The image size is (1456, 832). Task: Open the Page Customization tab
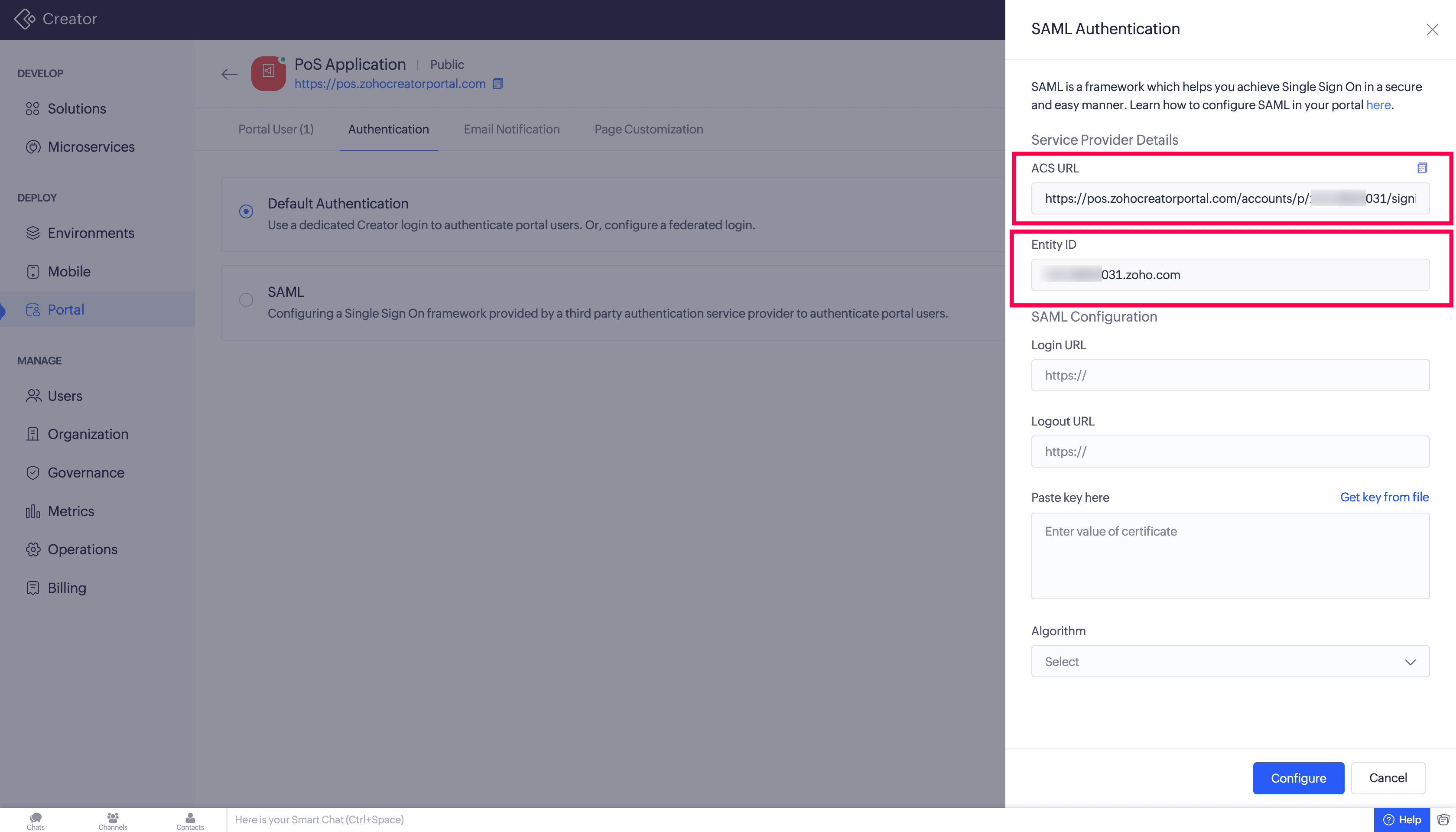(649, 129)
